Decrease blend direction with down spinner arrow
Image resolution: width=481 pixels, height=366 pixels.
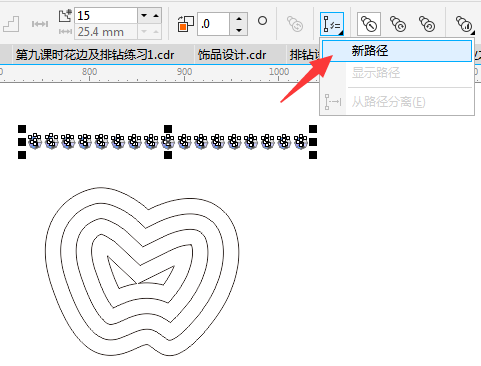tap(239, 30)
